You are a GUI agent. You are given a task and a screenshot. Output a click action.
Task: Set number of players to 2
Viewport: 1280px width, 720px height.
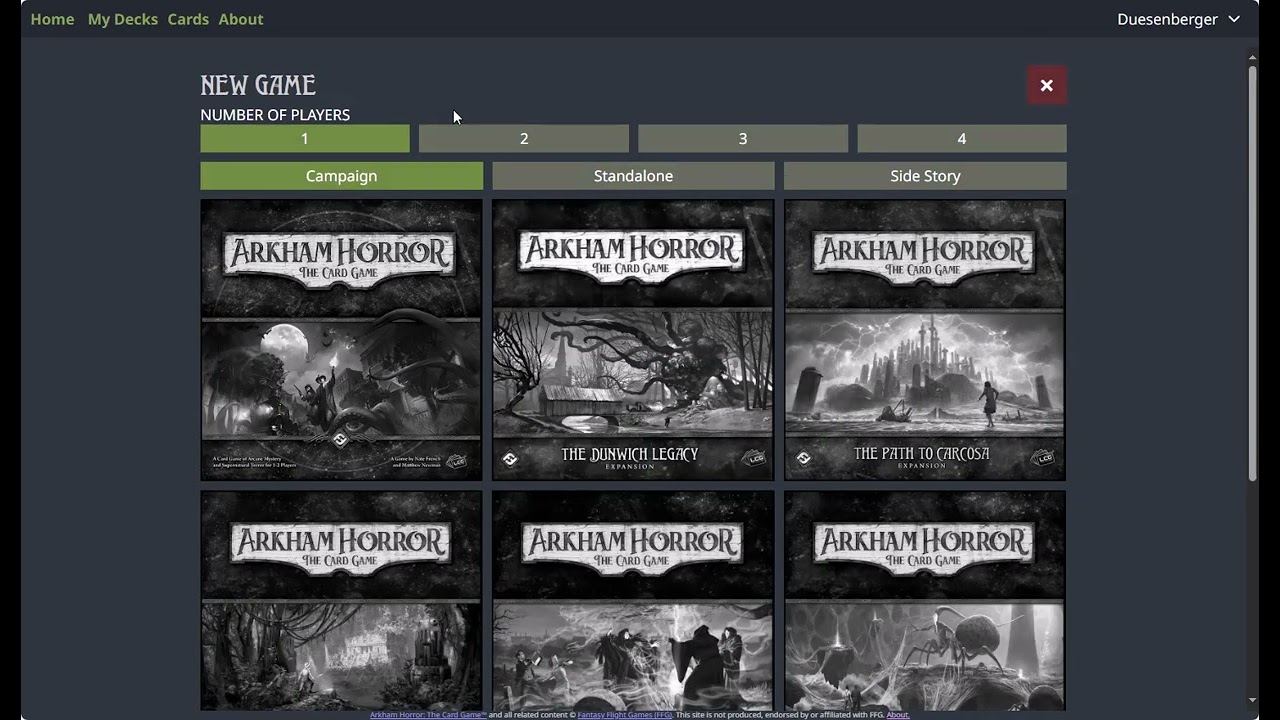[524, 139]
